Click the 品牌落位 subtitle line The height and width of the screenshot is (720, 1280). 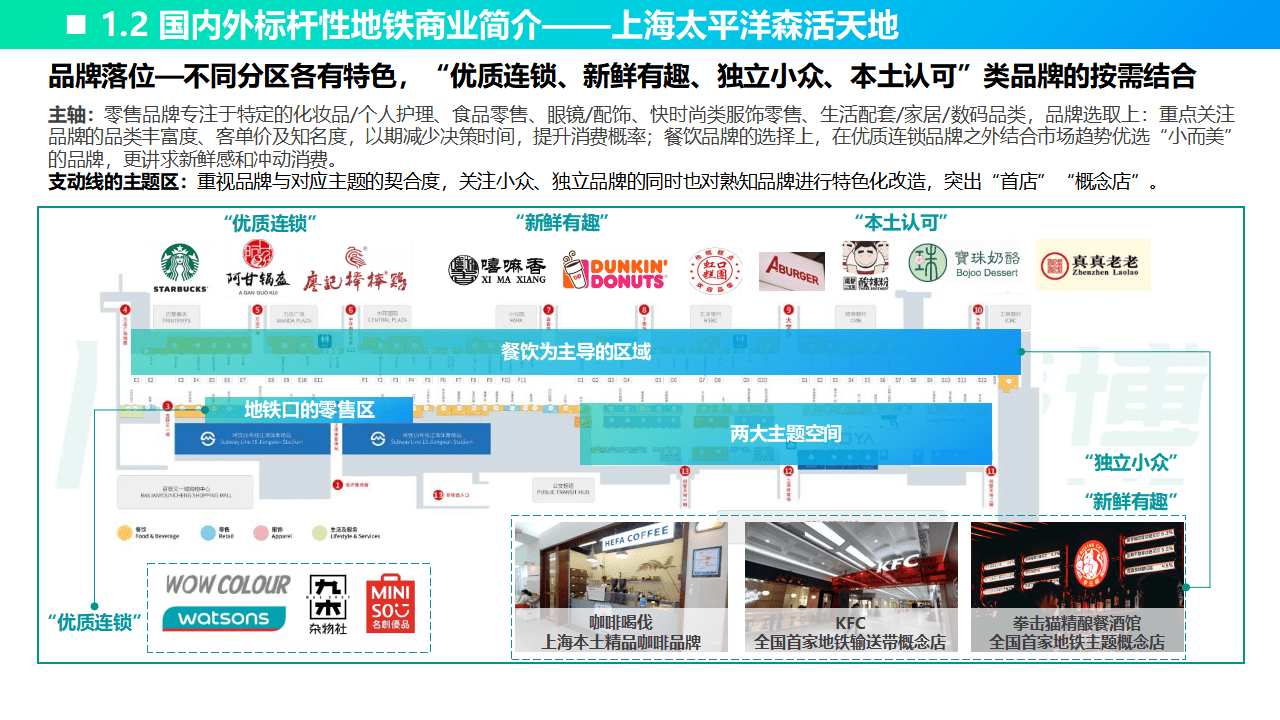point(622,76)
